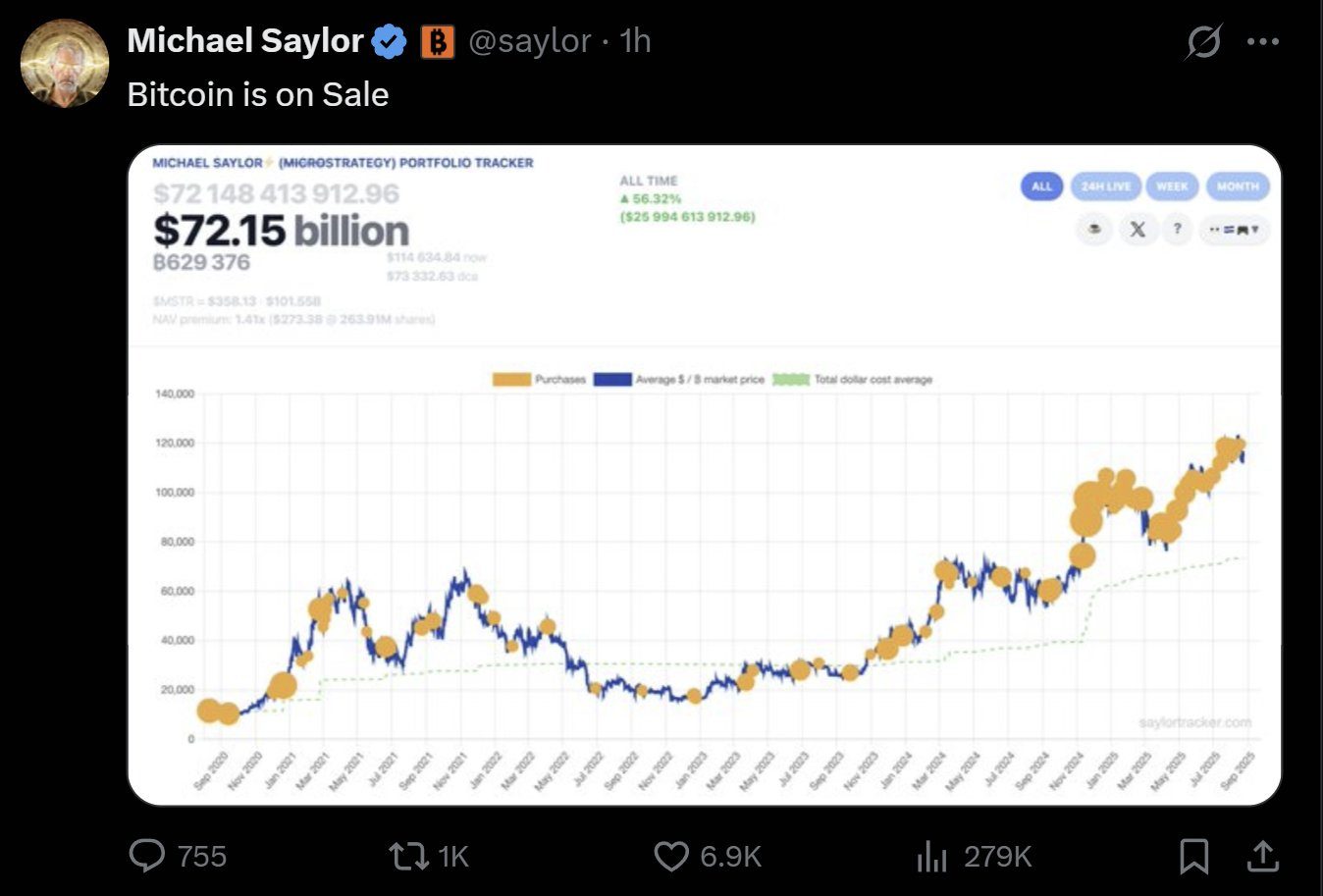This screenshot has width=1323, height=896.
Task: Open the help question mark icon on the tracker
Action: 1177,229
